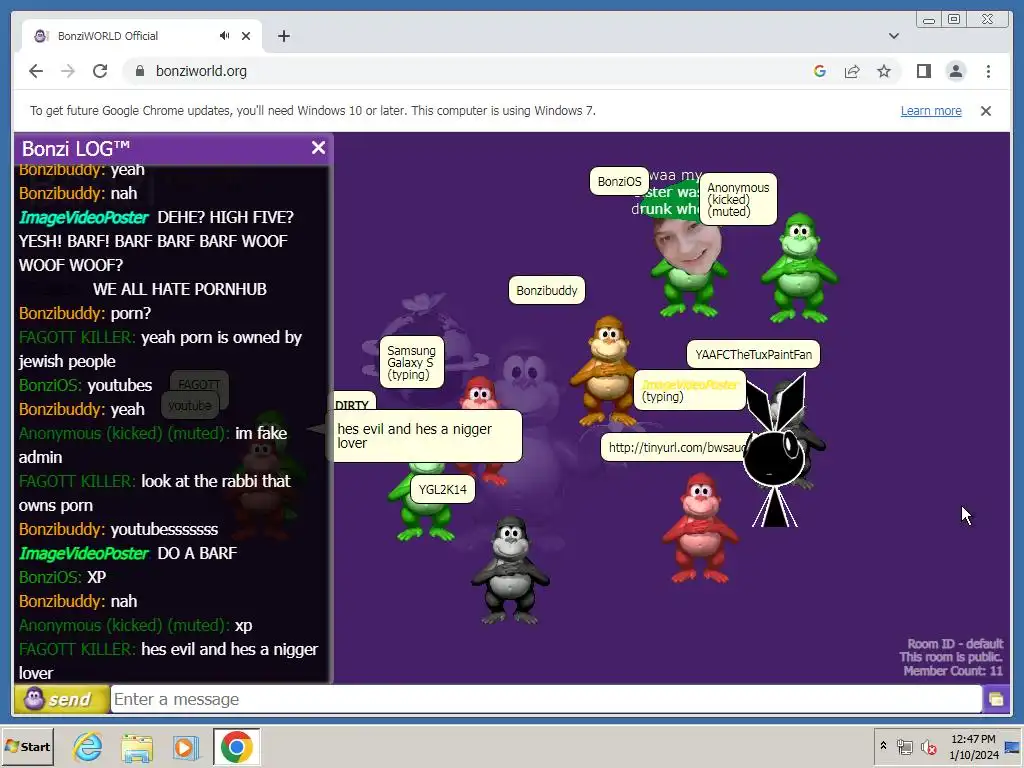
Task: Click the log line 'BonziOS: youtubes'
Action: 86,385
